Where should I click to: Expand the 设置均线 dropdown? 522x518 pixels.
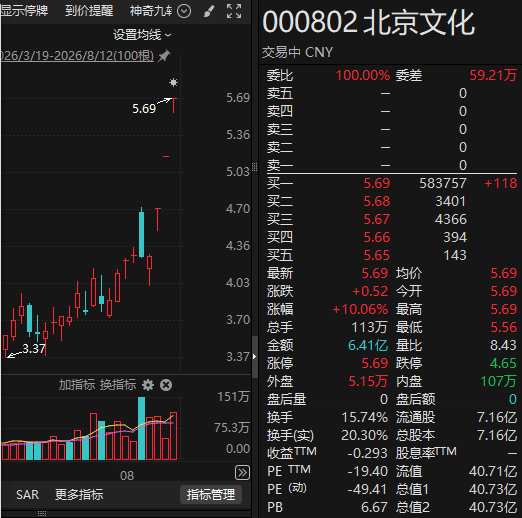click(x=142, y=35)
